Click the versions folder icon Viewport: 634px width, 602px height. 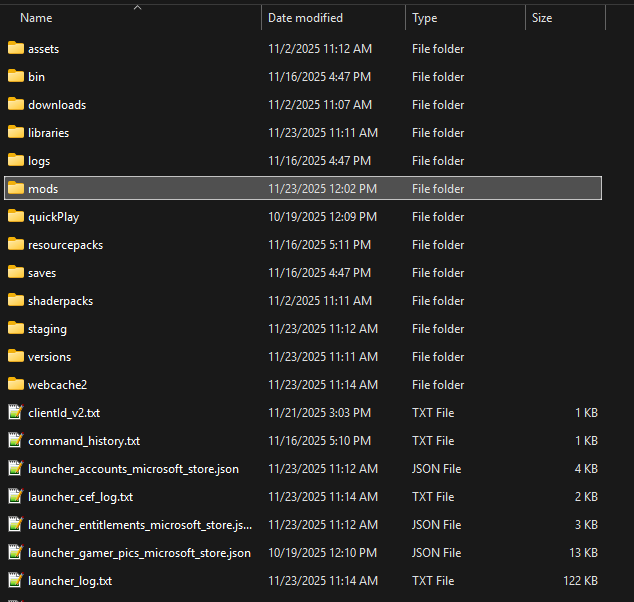point(16,356)
